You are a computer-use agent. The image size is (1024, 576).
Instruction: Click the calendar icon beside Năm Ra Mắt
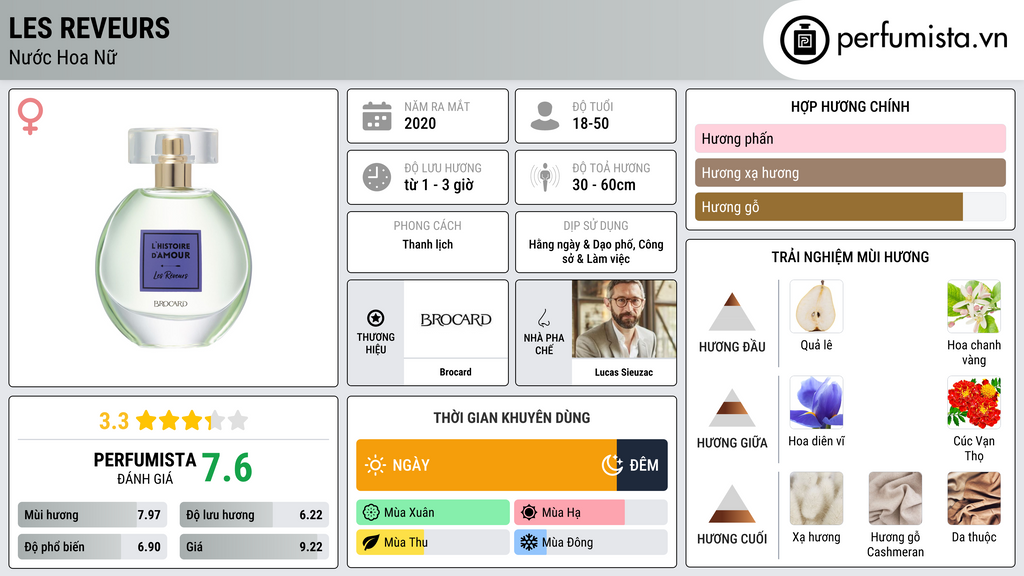point(377,116)
